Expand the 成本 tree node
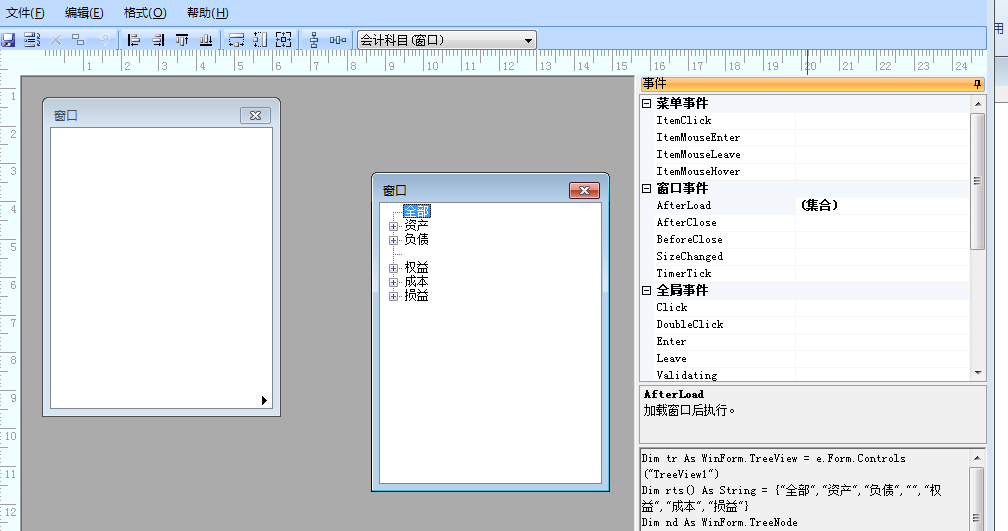The height and width of the screenshot is (531, 1008). [x=393, y=282]
